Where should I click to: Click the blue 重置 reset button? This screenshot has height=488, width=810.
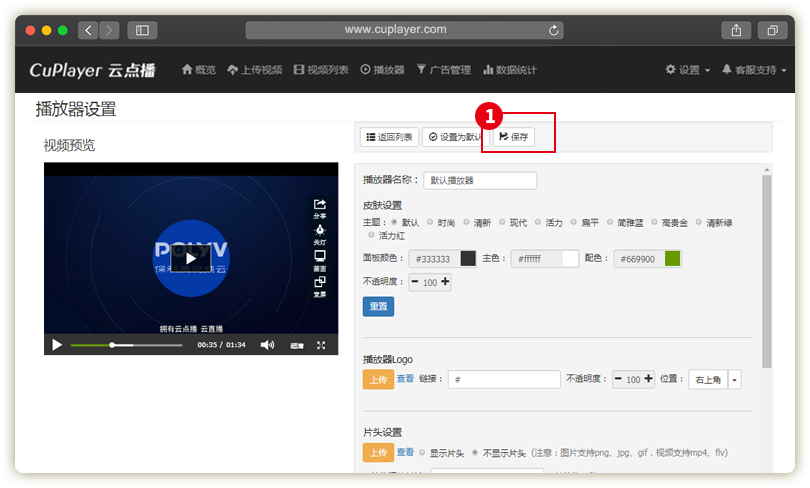pyautogui.click(x=378, y=306)
